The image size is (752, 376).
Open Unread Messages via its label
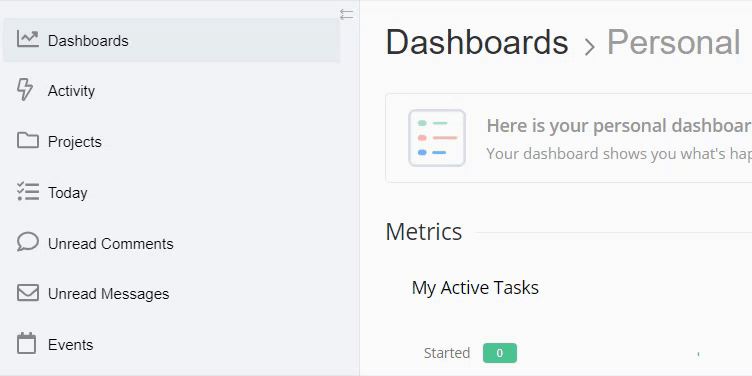coord(108,294)
